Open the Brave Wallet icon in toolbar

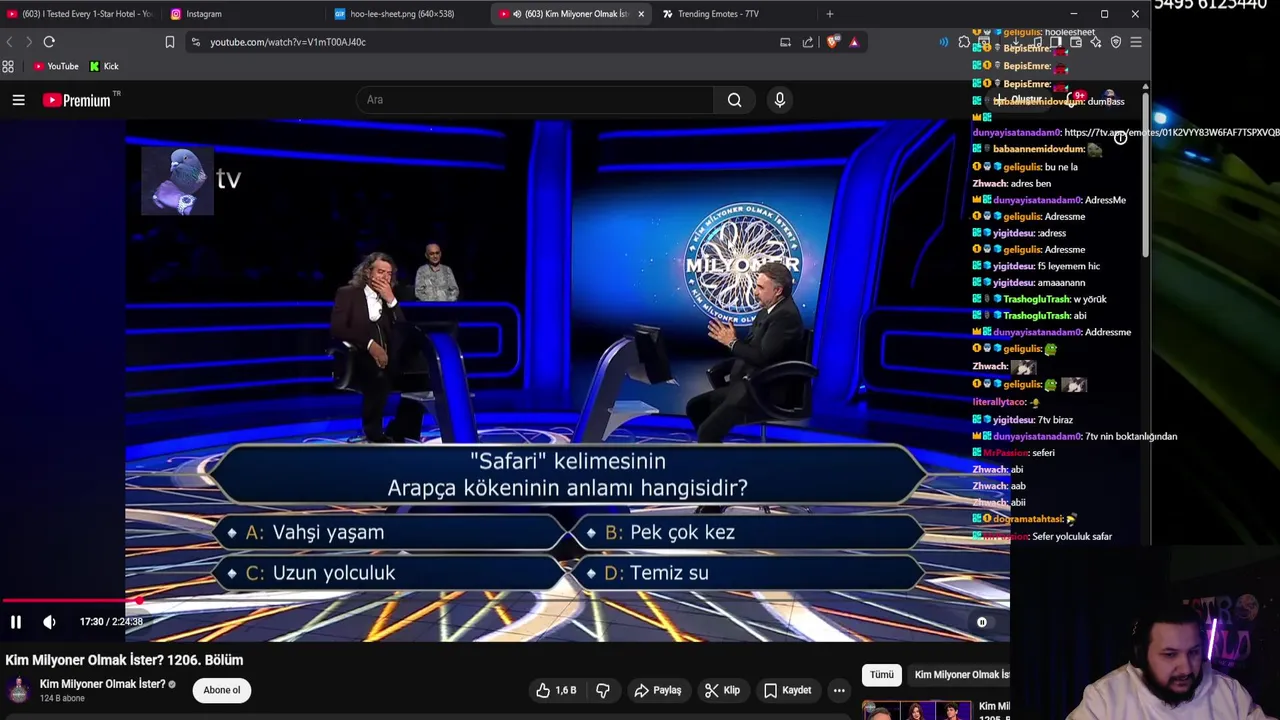point(1076,42)
